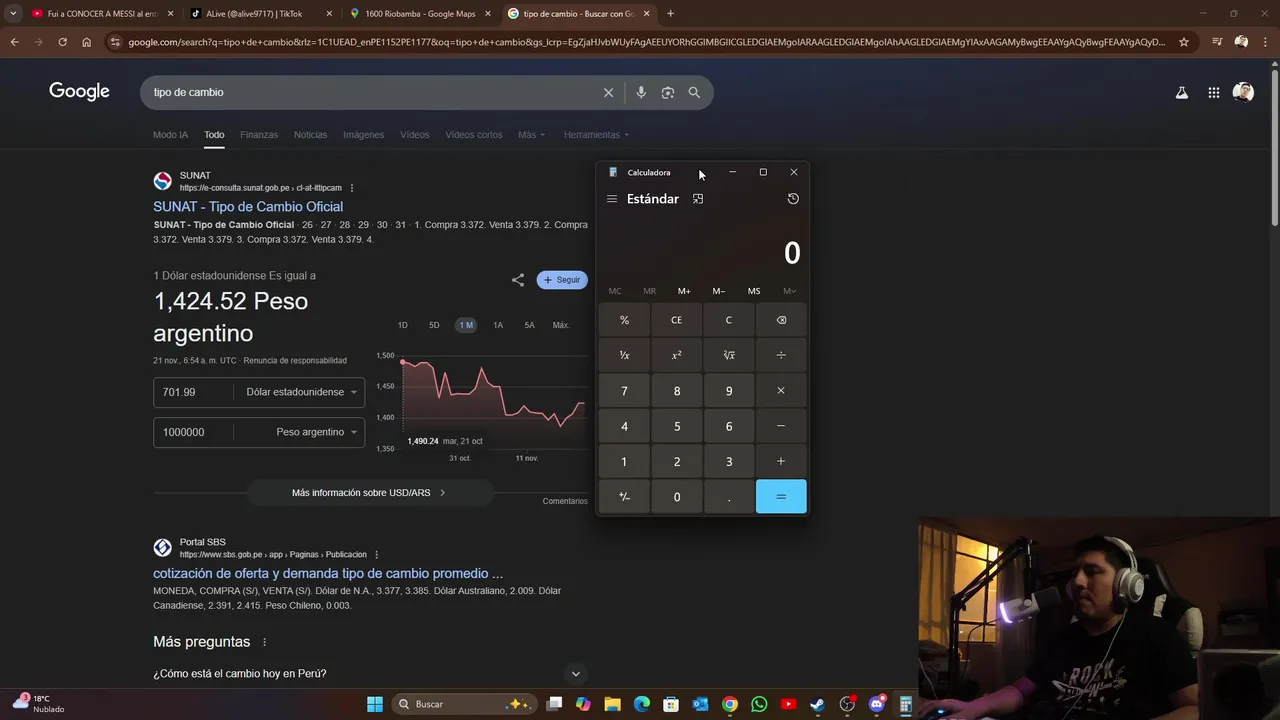This screenshot has height=720, width=1280.
Task: Click digit 7 in Calculator
Action: pyautogui.click(x=624, y=391)
